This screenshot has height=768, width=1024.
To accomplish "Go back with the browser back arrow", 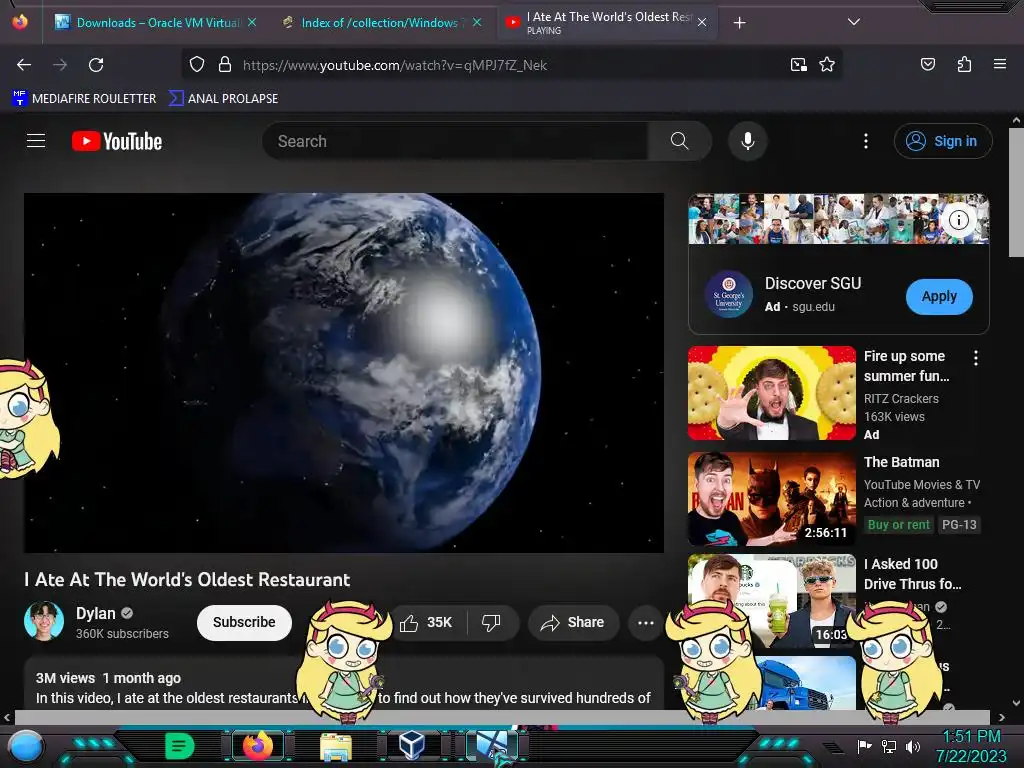I will pos(24,65).
